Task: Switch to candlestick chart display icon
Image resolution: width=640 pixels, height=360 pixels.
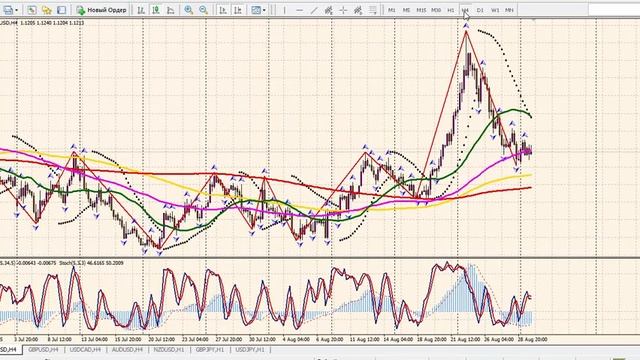Action: coord(156,10)
